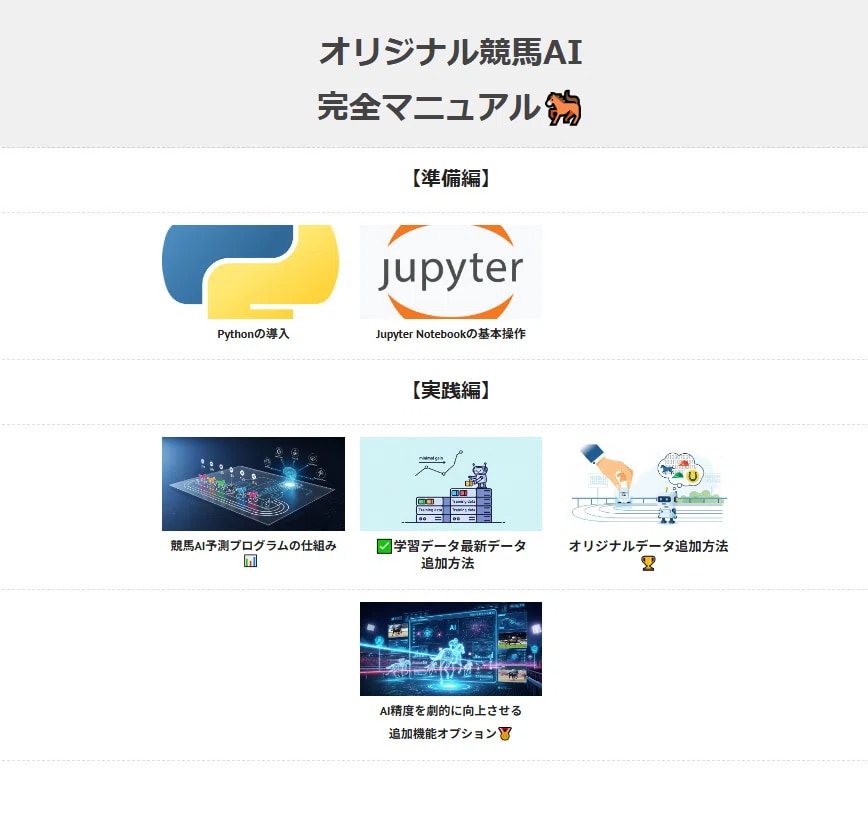Click the オリジナル競馬AI title line

tap(451, 51)
